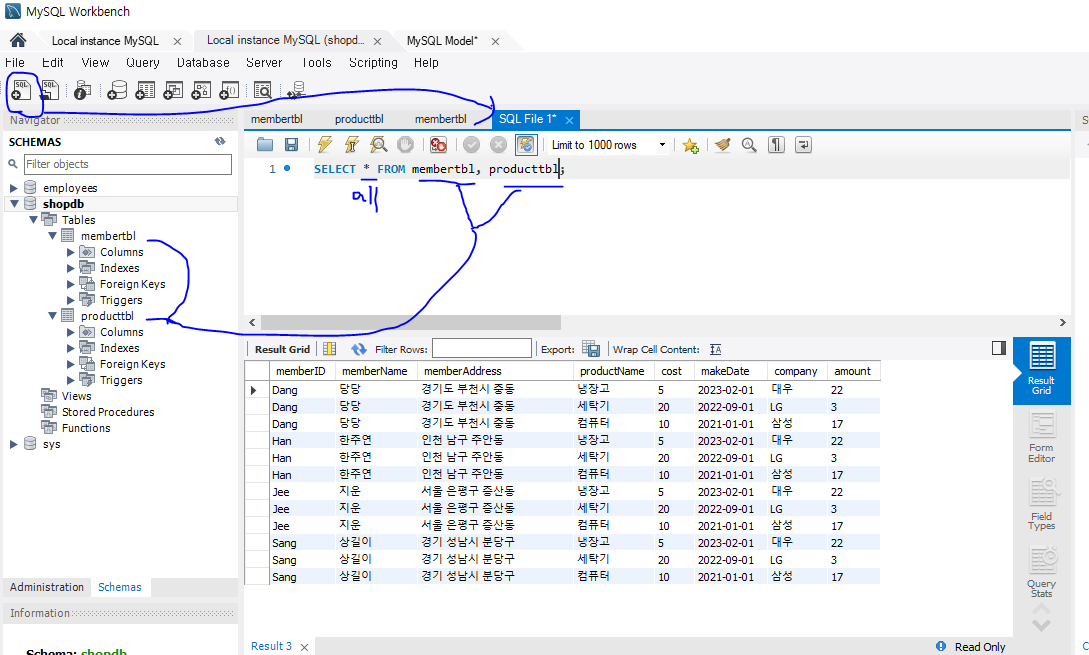Create a new function icon
Screen dimensions: 1089x655
click(229, 90)
